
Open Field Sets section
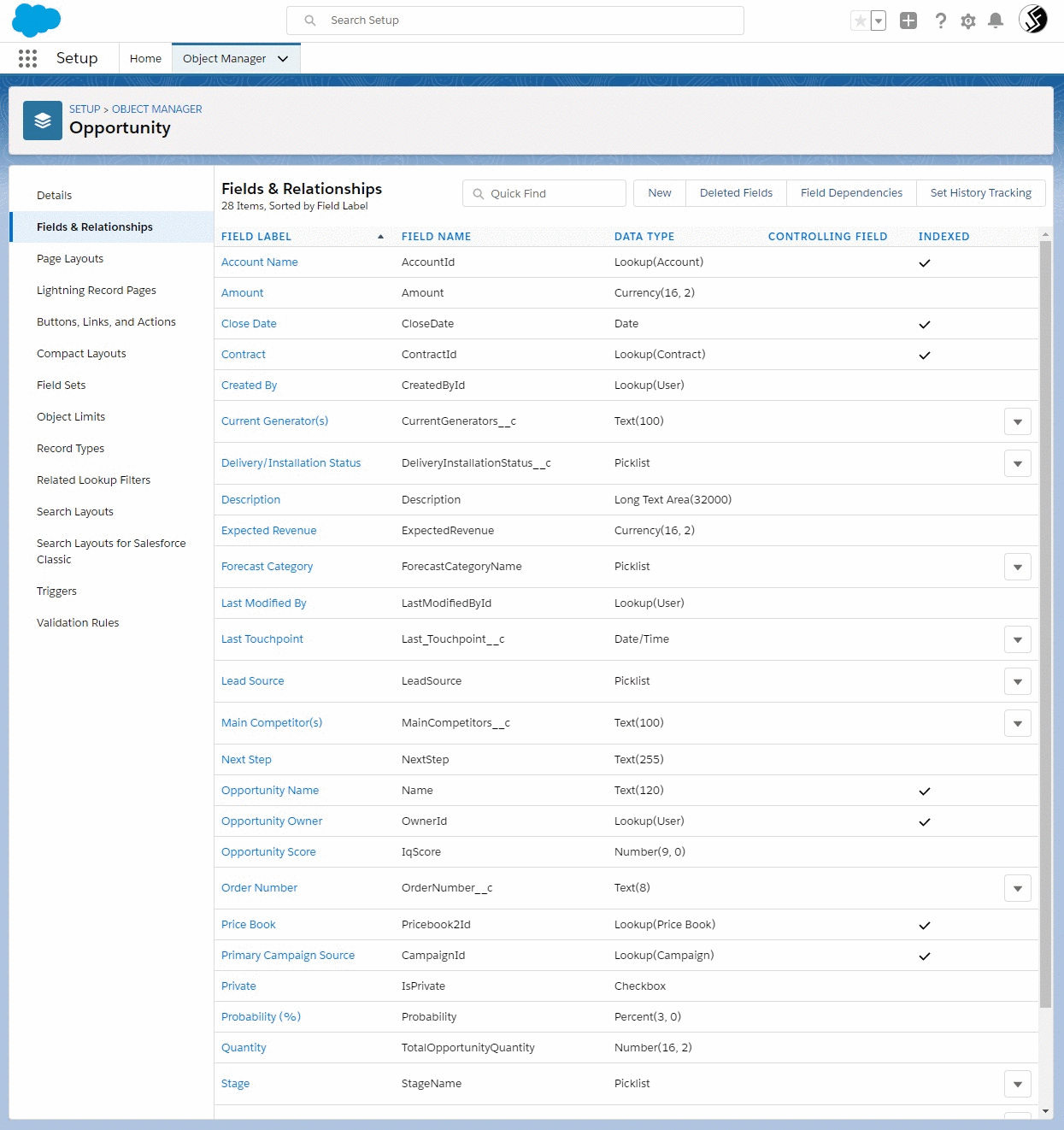point(62,385)
